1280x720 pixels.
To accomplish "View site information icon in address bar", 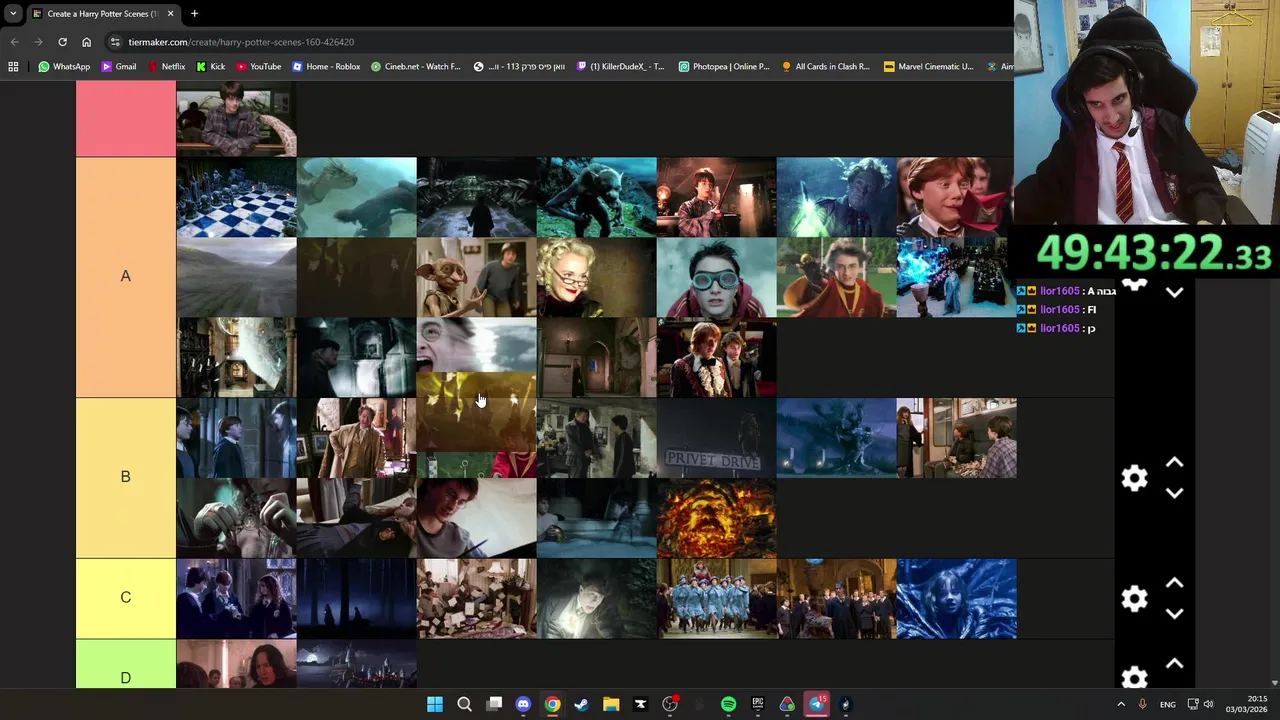I will (115, 42).
